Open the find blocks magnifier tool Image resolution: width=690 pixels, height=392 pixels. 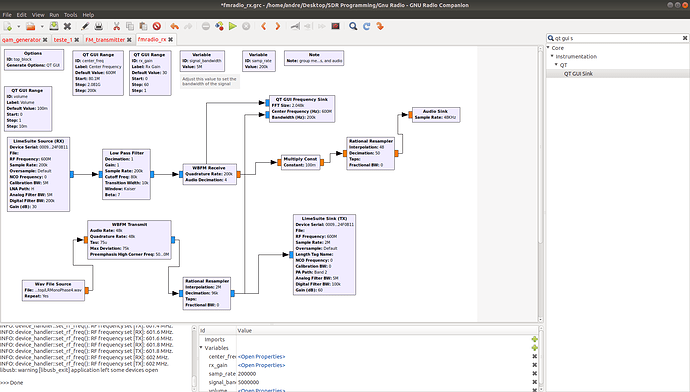click(353, 26)
